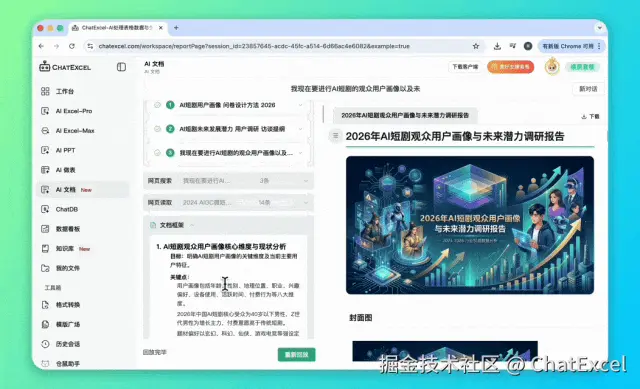Switch to the ChatExcel browser tab
Viewport: 640px width, 389px height.
click(118, 28)
